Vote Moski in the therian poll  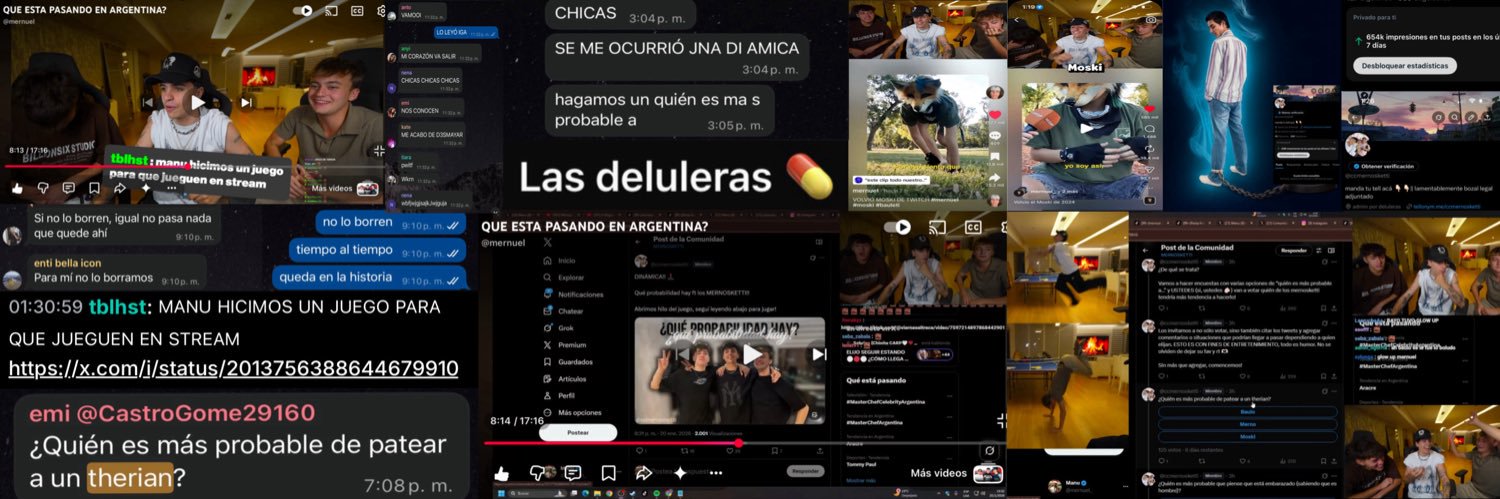[1247, 437]
